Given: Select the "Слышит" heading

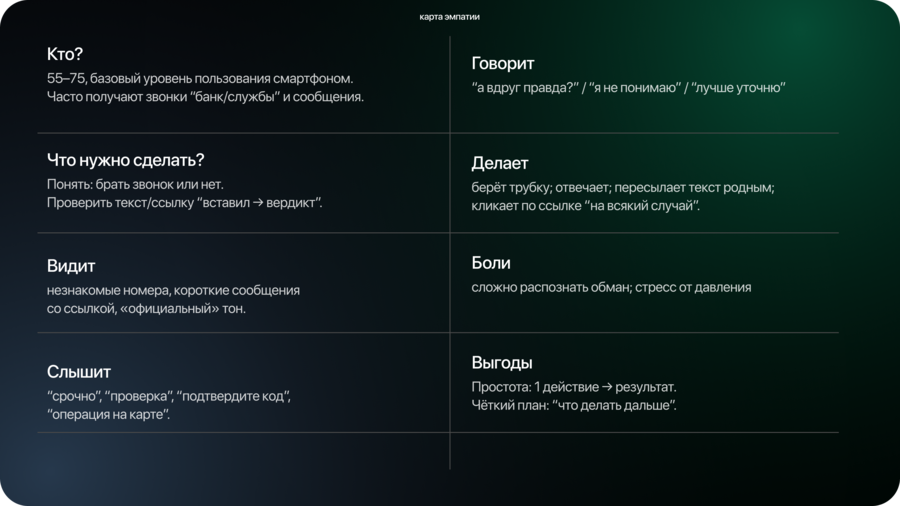Looking at the screenshot, I should [78, 372].
